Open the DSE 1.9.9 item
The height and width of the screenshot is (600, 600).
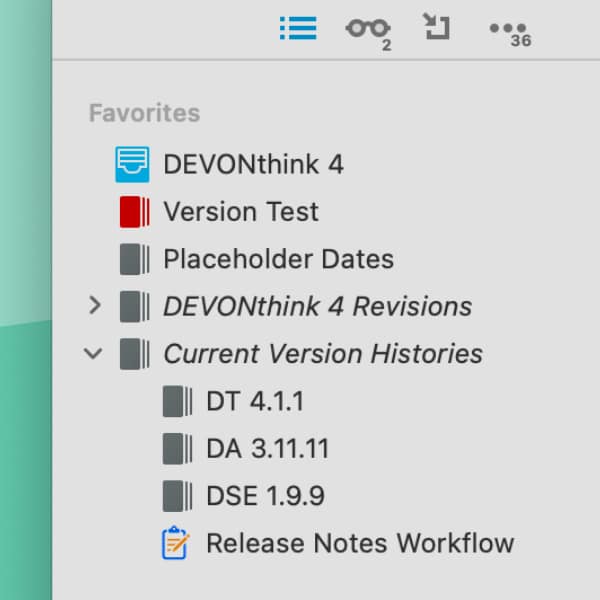pyautogui.click(x=265, y=496)
